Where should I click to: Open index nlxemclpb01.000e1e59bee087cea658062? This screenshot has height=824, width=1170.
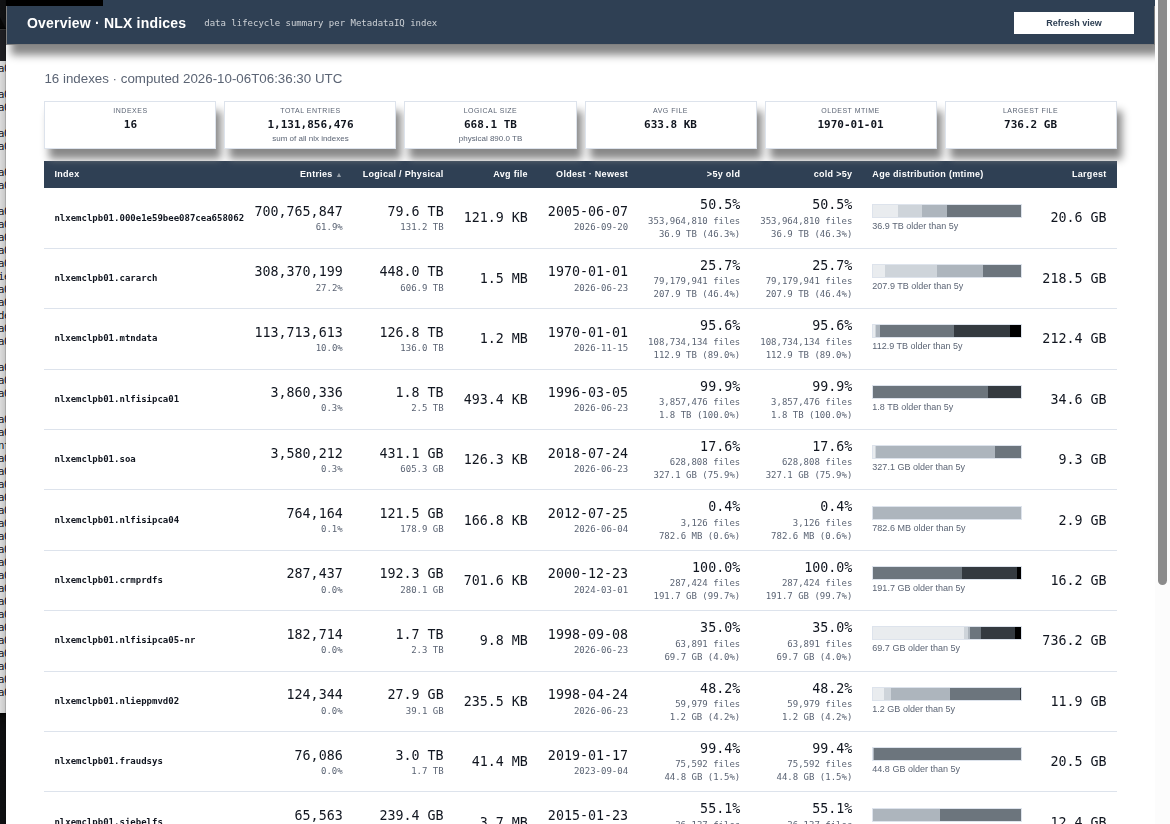148,218
